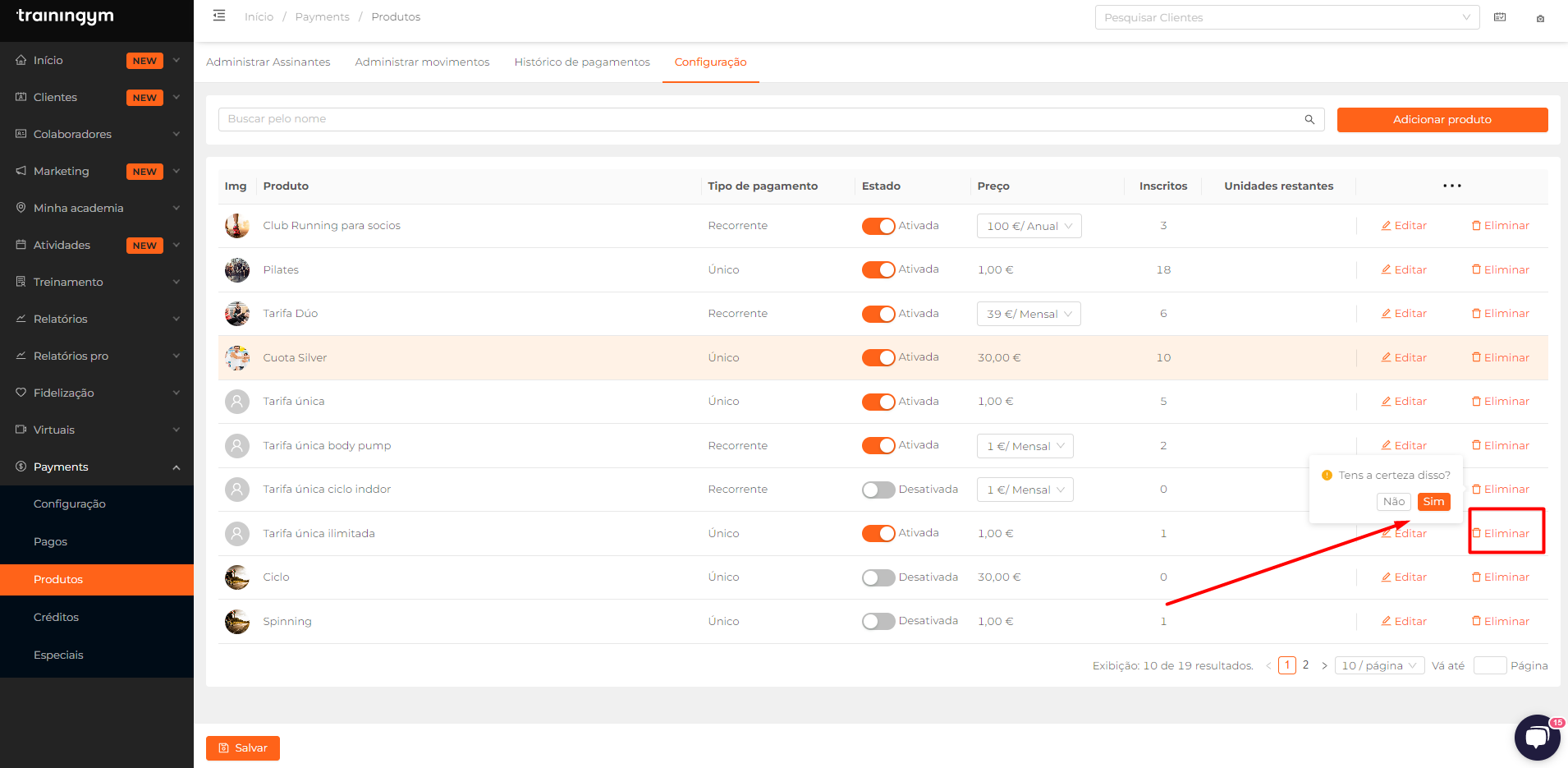This screenshot has width=1568, height=768.
Task: Switch to Administrar movimentos tab
Action: coord(422,62)
